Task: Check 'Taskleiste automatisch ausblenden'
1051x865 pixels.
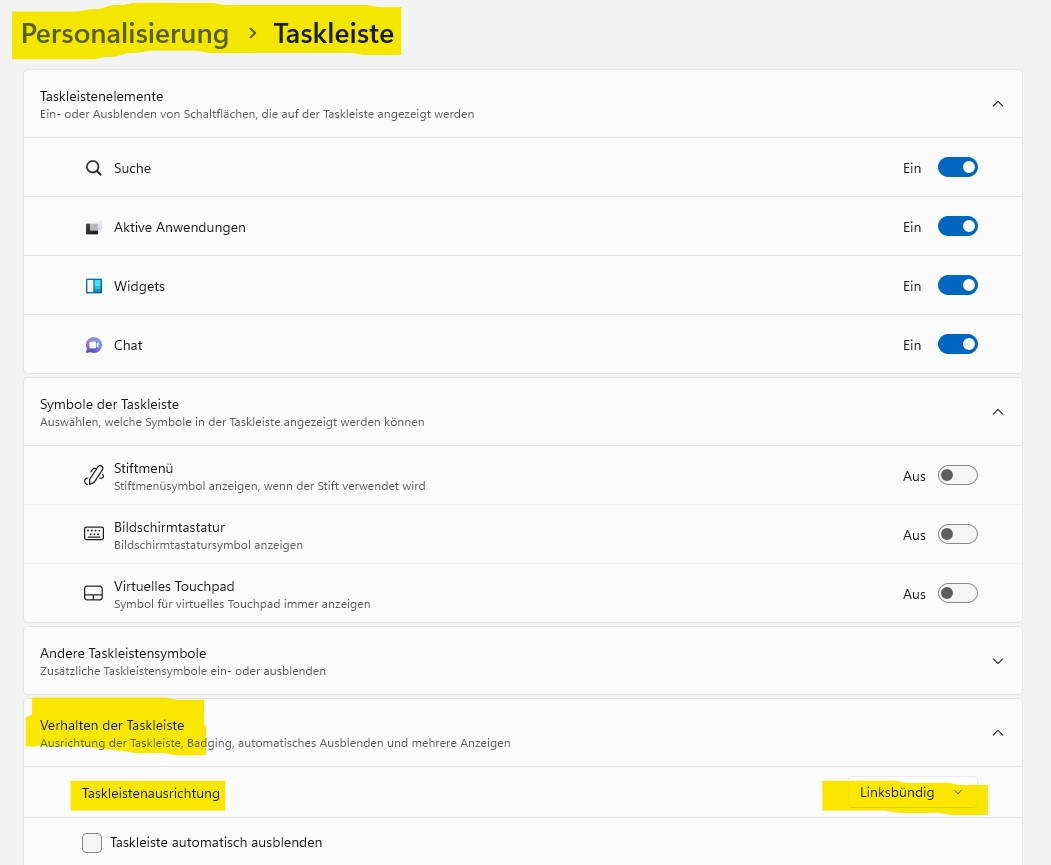Action: tap(92, 842)
